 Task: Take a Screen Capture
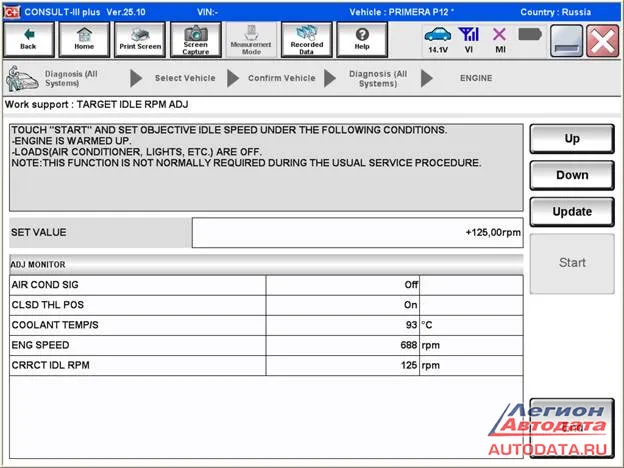(195, 40)
